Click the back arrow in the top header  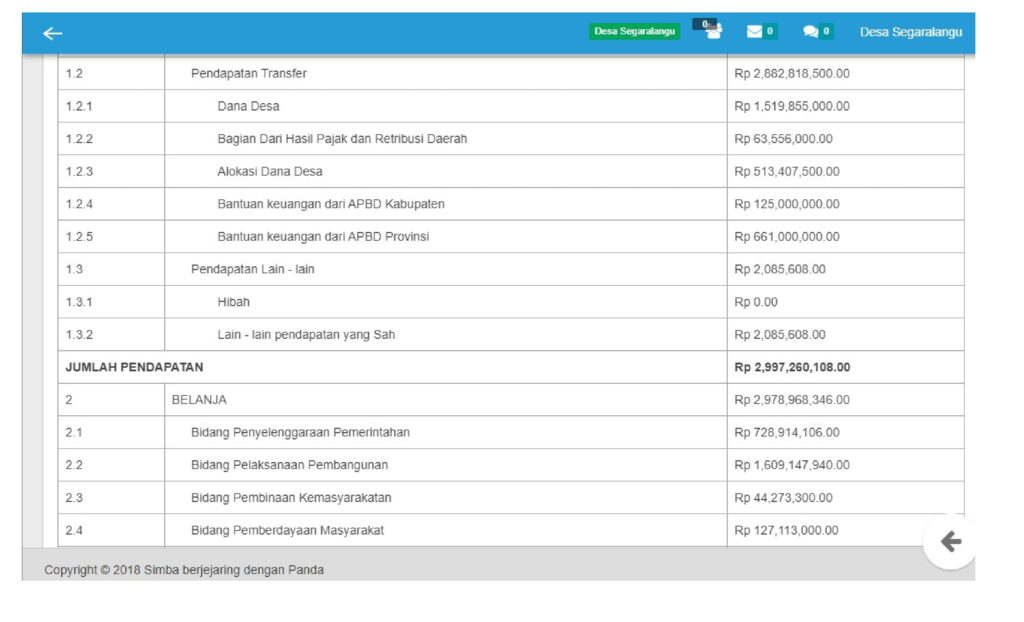click(52, 33)
